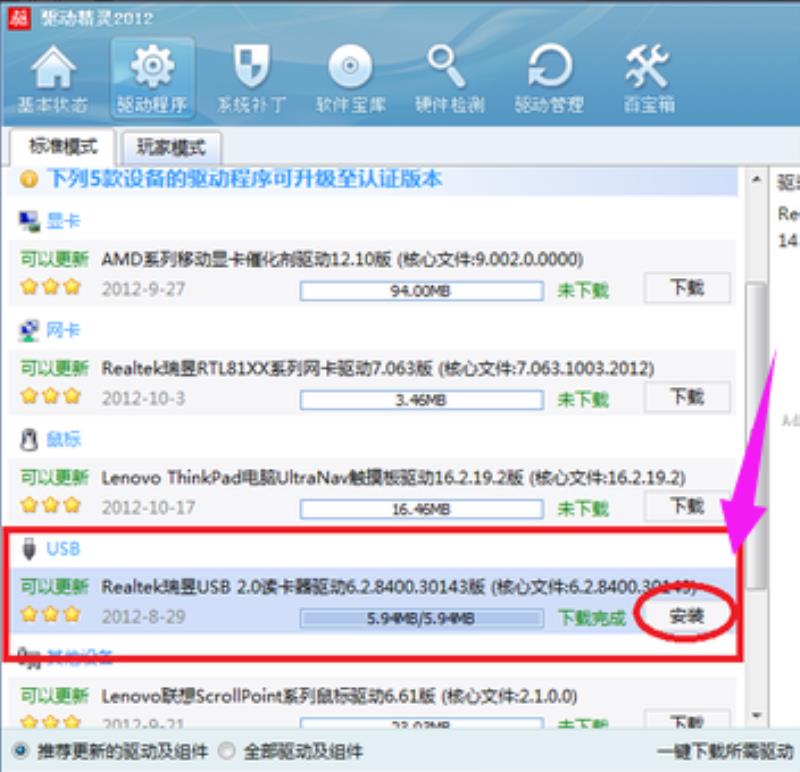This screenshot has height=772, width=800.
Task: Select the 驱动程序 gear icon
Action: pos(152,79)
